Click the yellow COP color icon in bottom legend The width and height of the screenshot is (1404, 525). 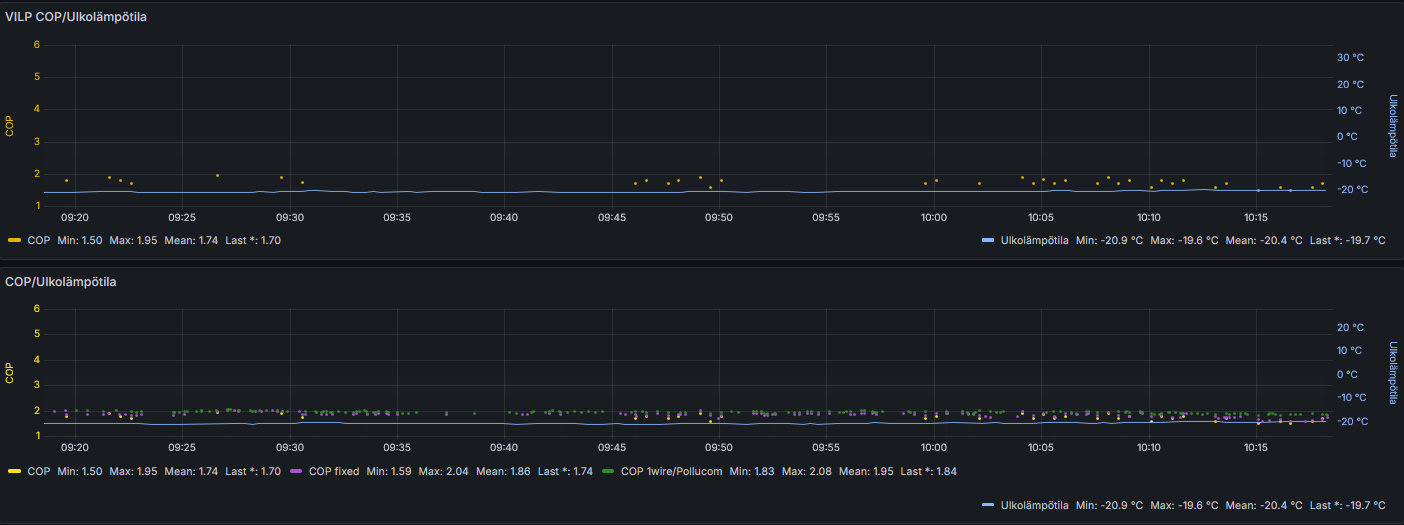point(14,471)
